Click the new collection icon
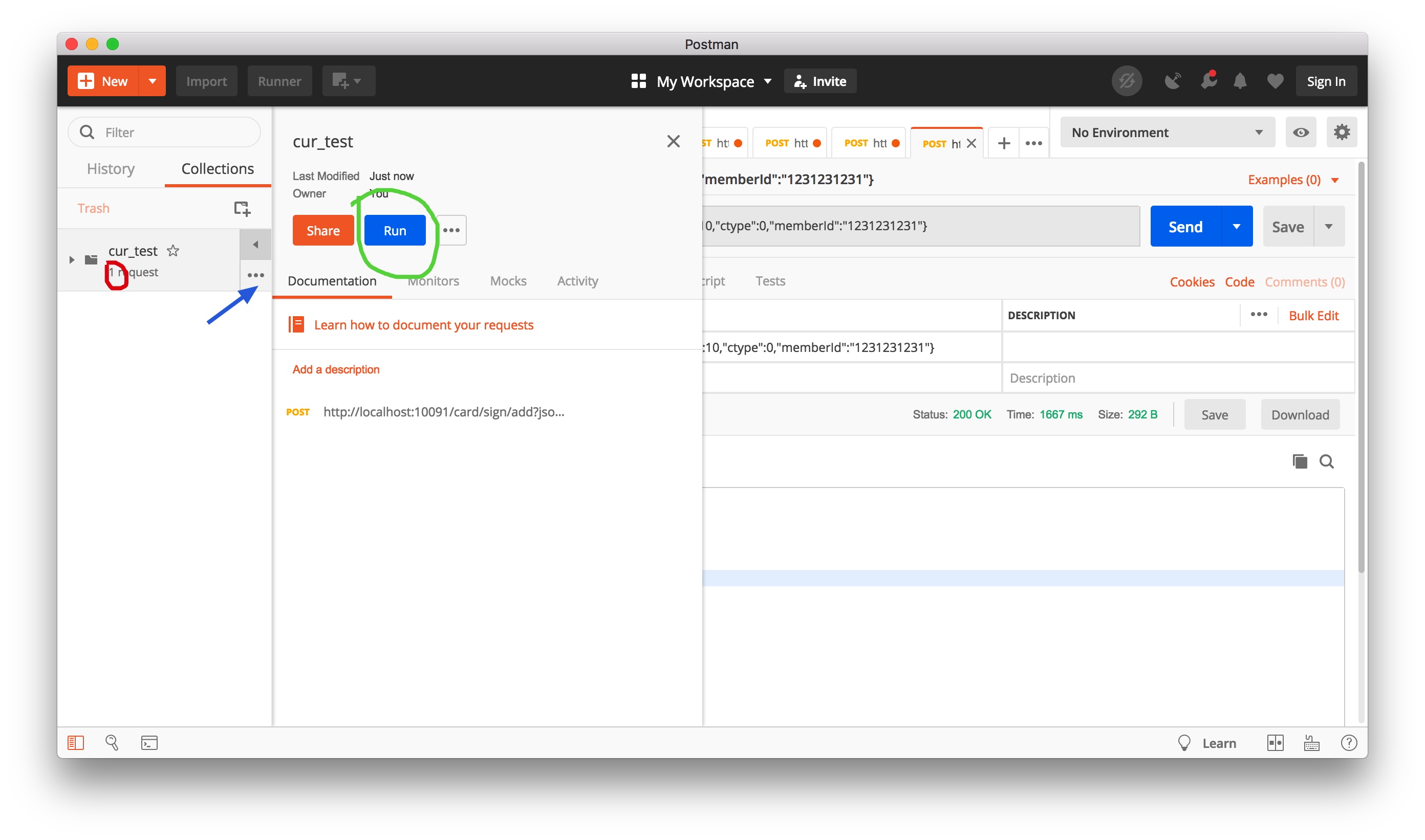 242,208
